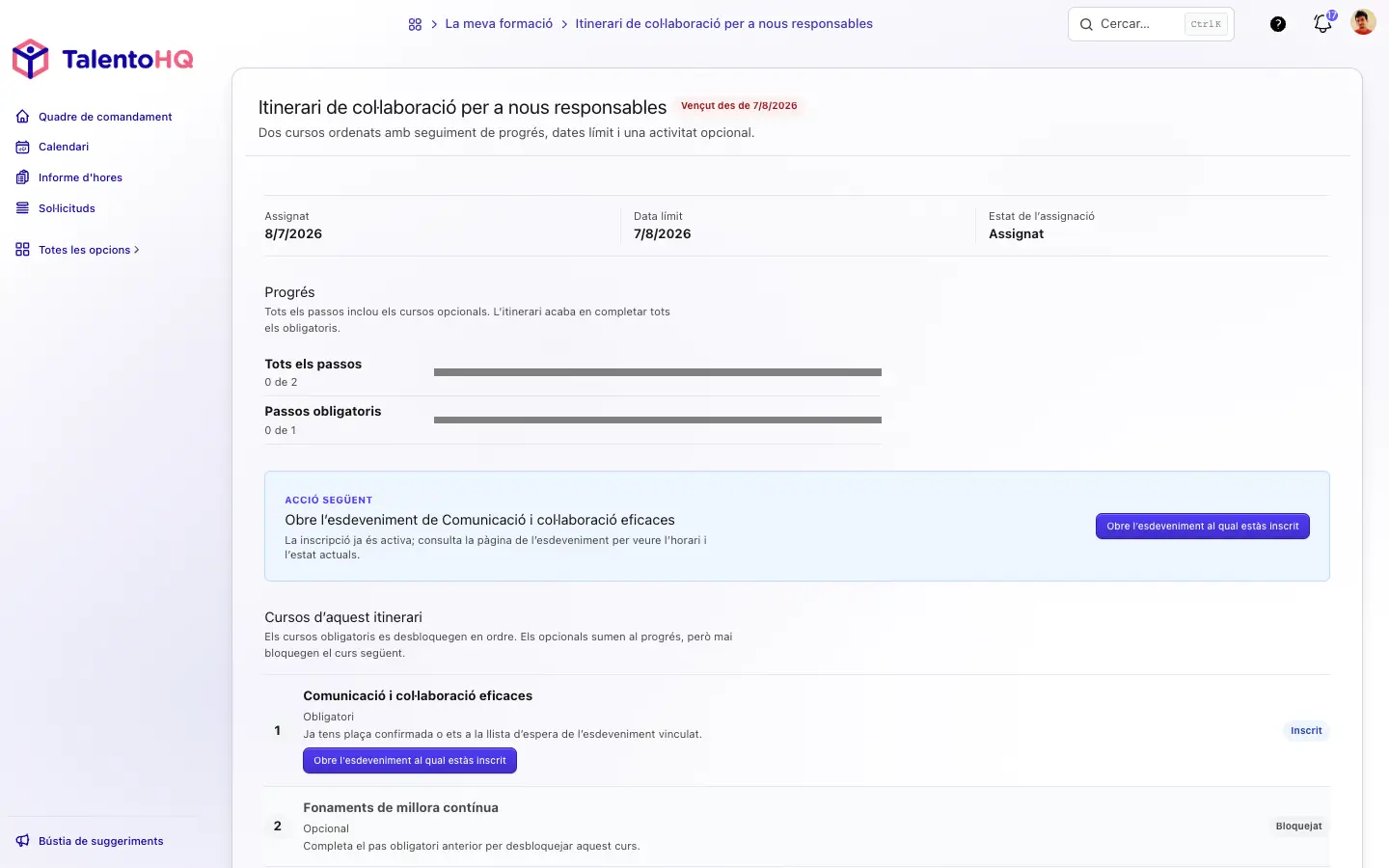Screen dimensions: 1389x868
Task: Expand Totes les opcions chevron
Action: click(x=137, y=250)
